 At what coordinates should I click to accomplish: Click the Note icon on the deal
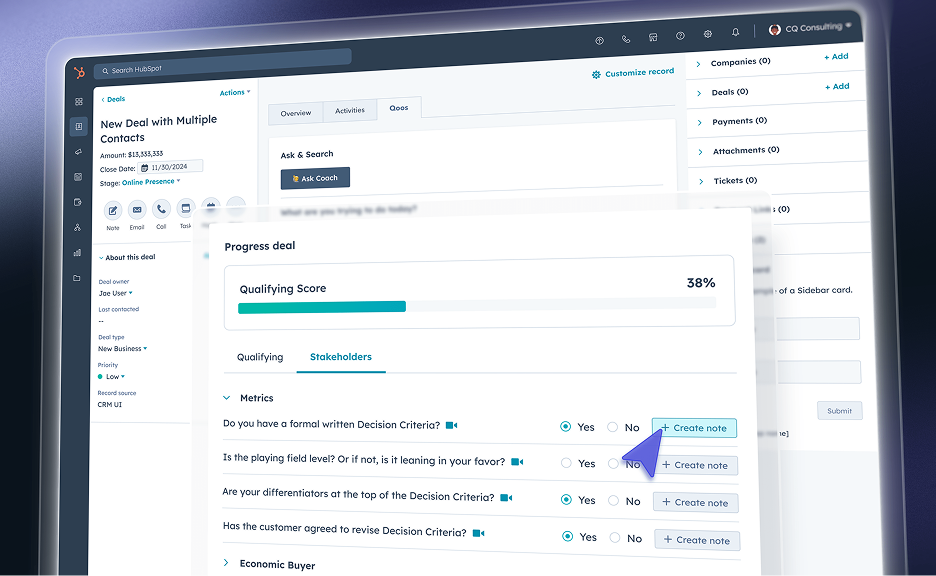(x=113, y=211)
